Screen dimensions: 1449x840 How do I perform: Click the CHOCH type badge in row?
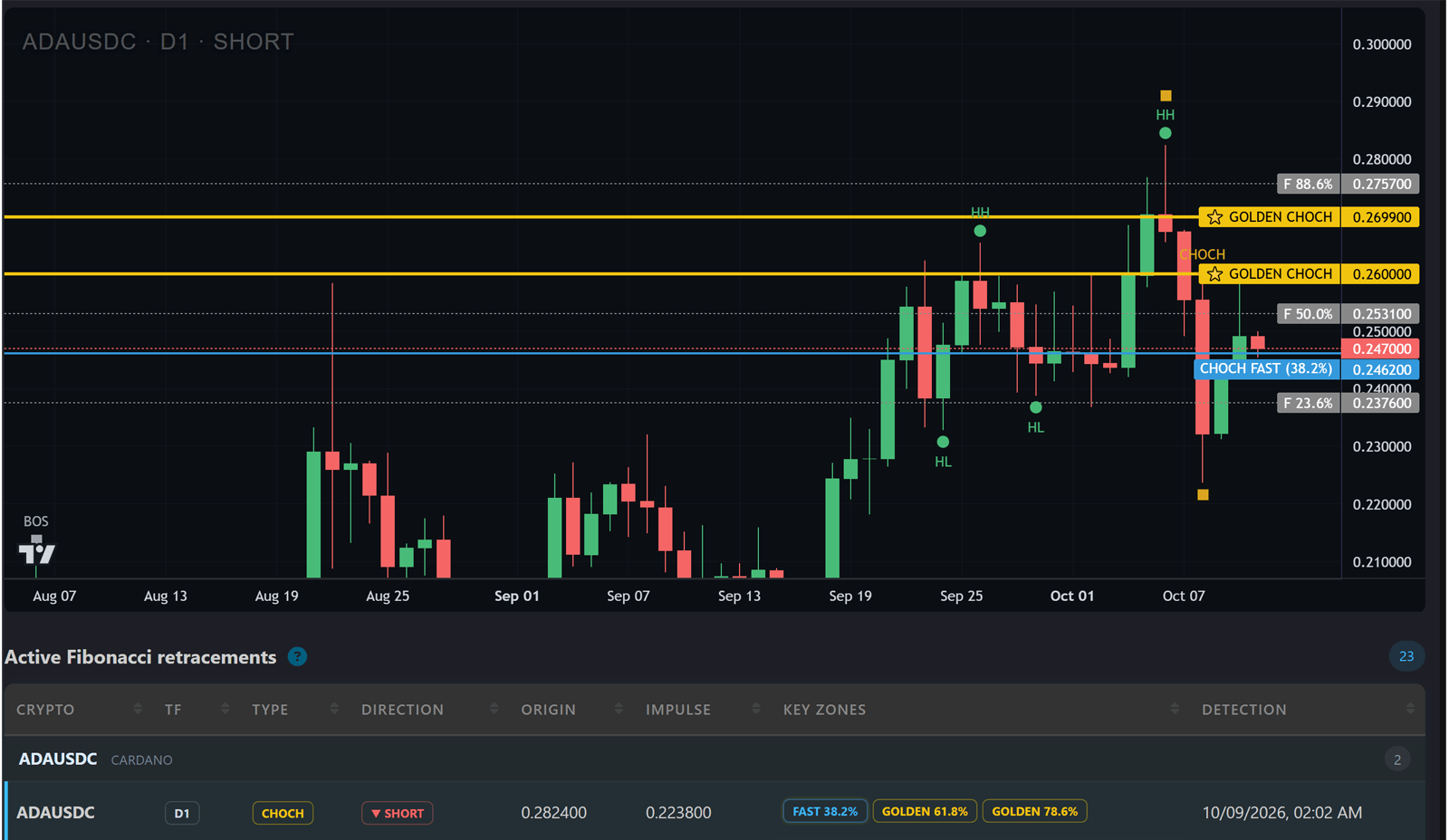[283, 814]
